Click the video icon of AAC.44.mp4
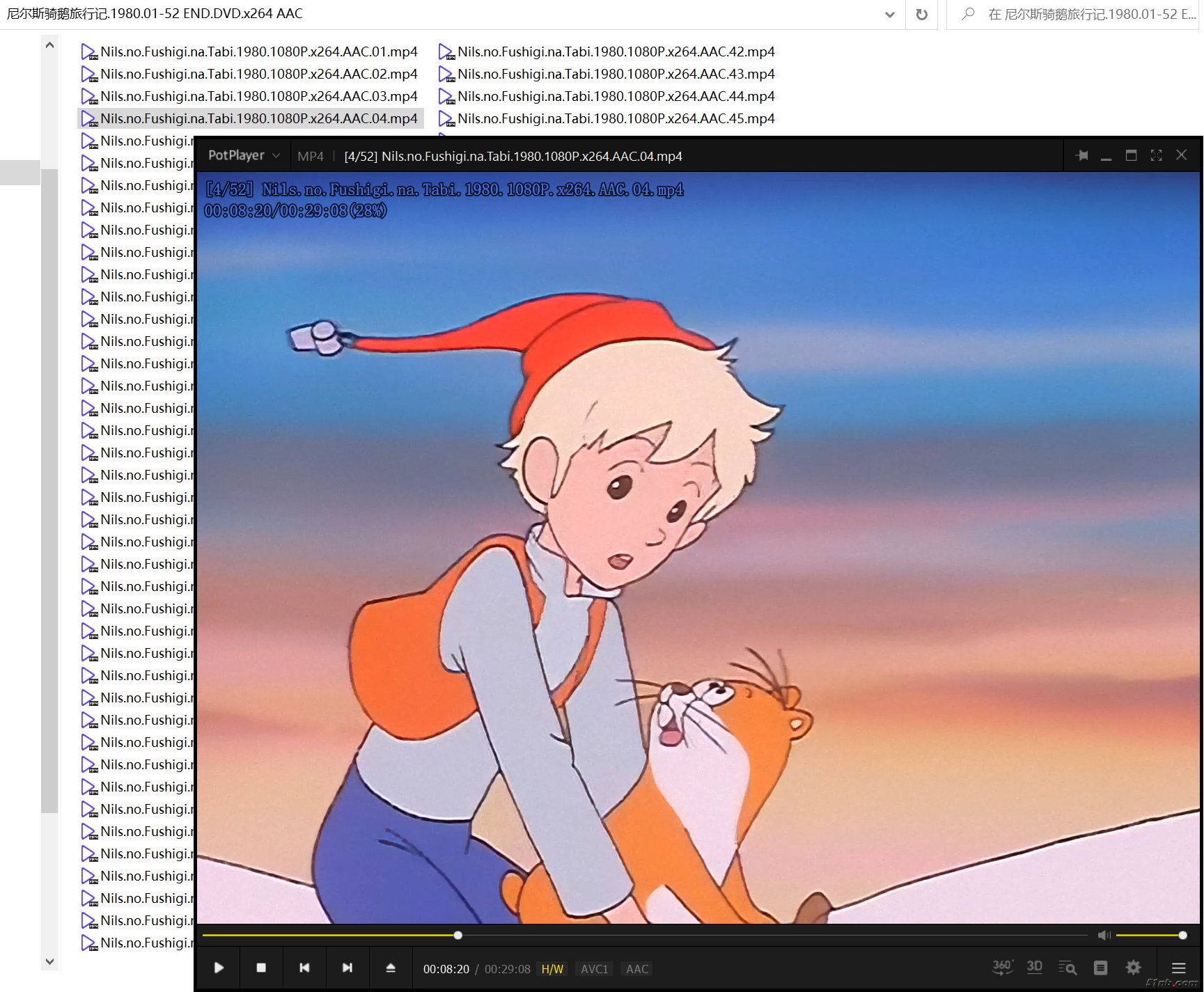1204x992 pixels. coord(446,97)
